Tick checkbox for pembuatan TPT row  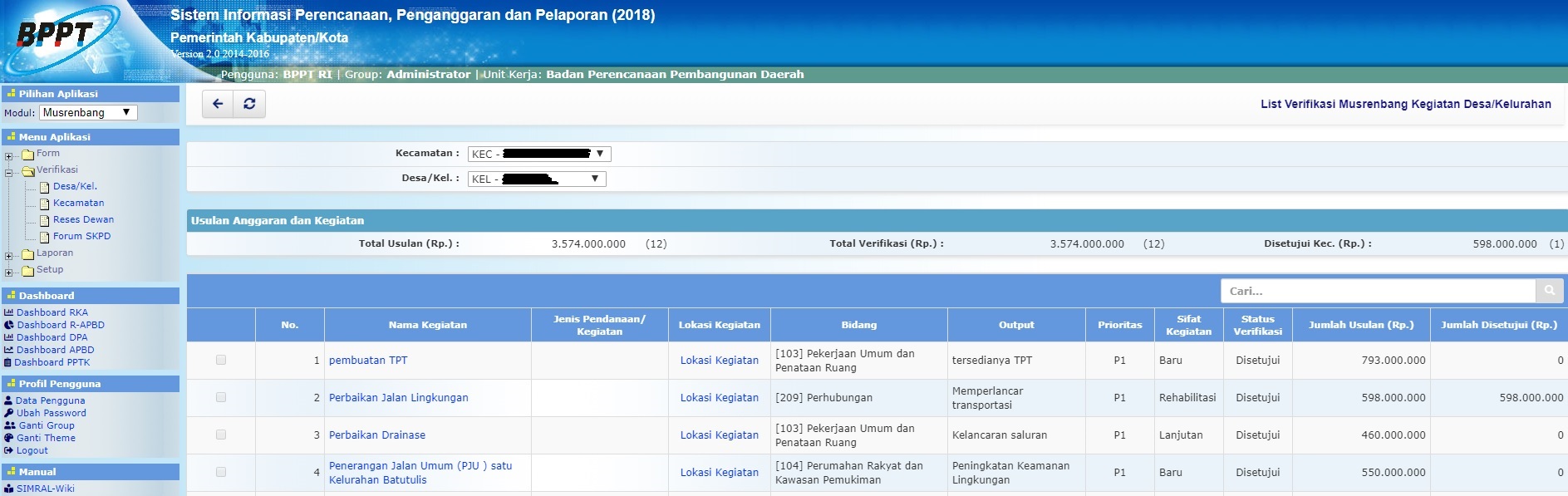221,360
